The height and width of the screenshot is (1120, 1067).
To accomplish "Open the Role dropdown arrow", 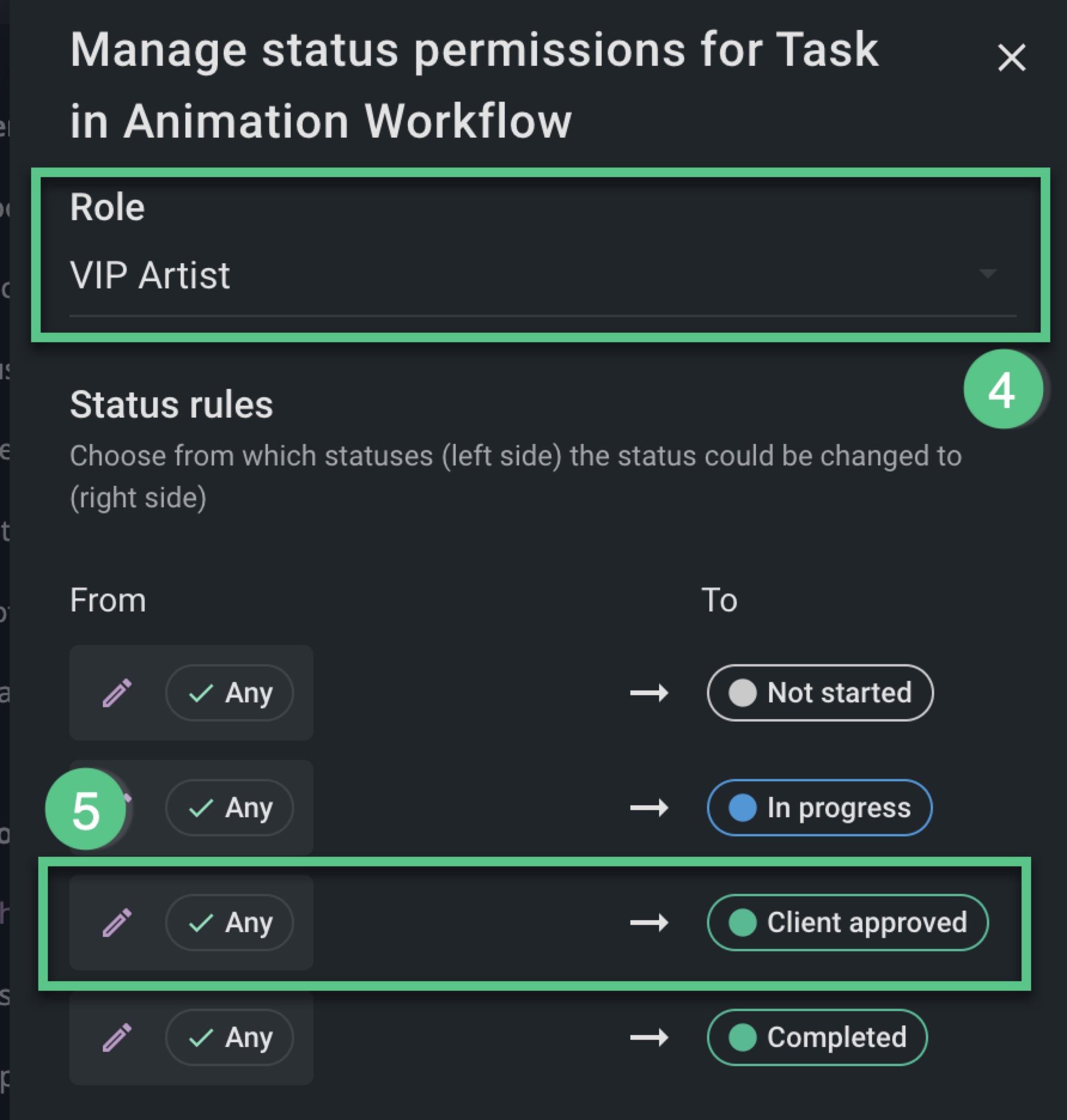I will [987, 274].
